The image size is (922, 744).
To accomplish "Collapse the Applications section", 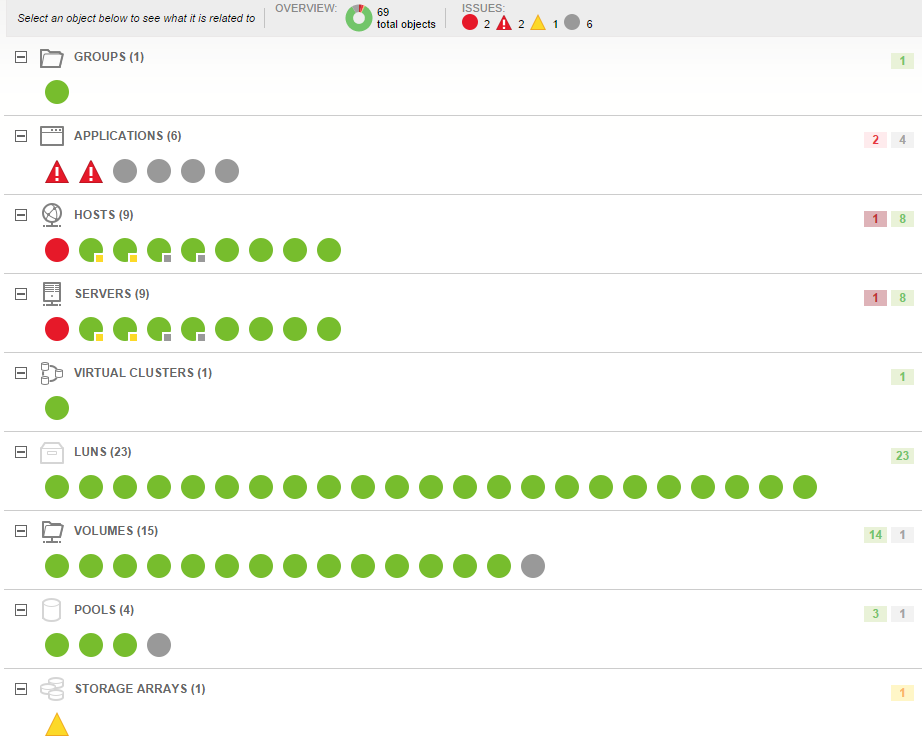I will (x=21, y=136).
